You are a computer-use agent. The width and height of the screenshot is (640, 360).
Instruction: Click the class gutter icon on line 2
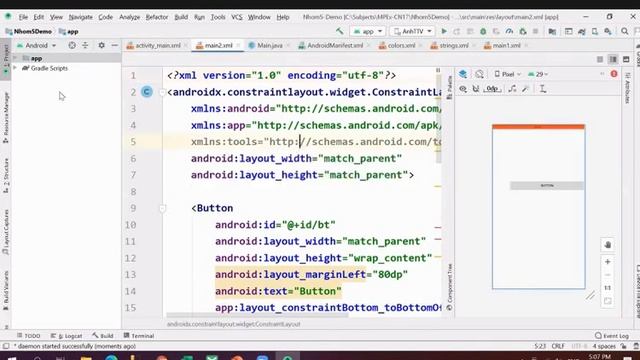click(147, 92)
